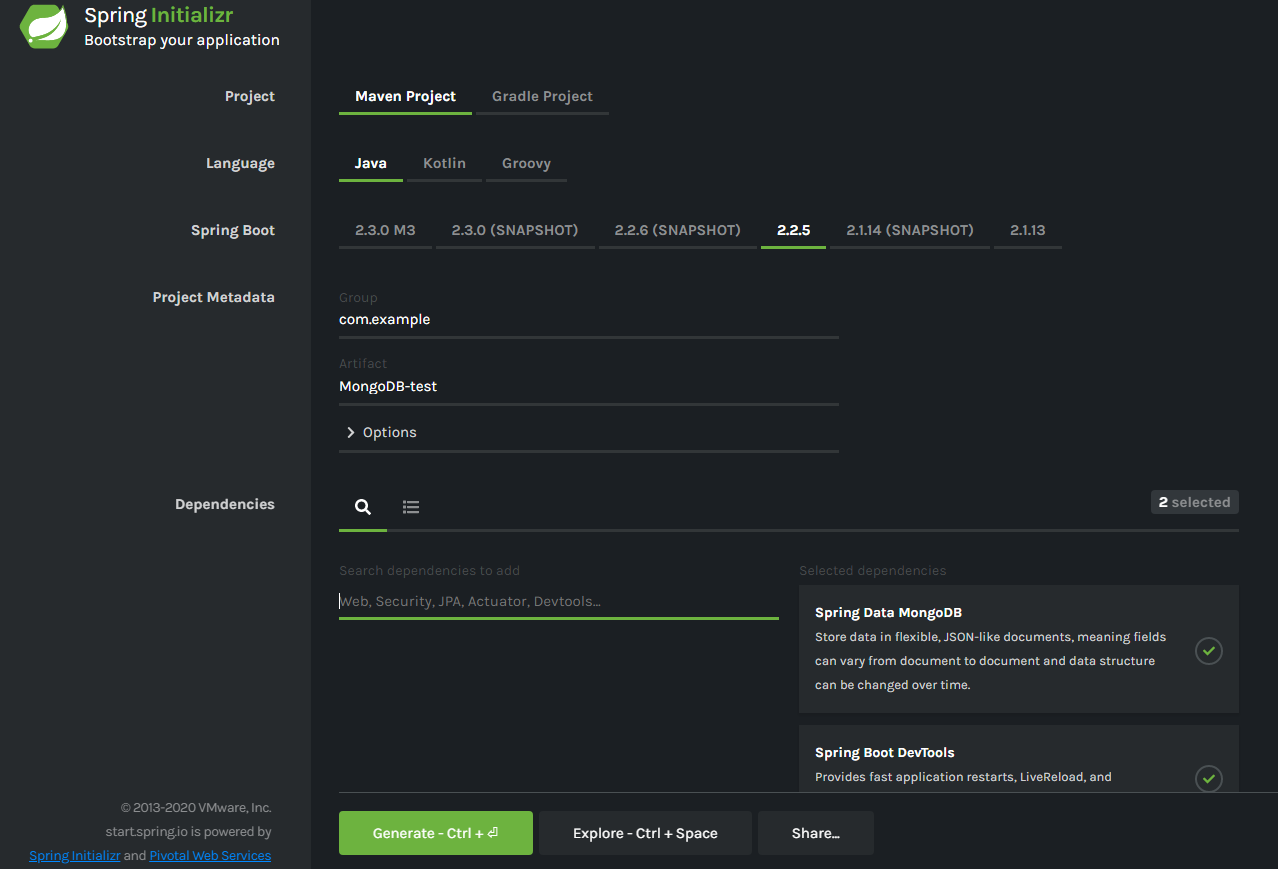Image resolution: width=1278 pixels, height=869 pixels.
Task: Select Spring Boot version 2.2.5
Action: 793,230
